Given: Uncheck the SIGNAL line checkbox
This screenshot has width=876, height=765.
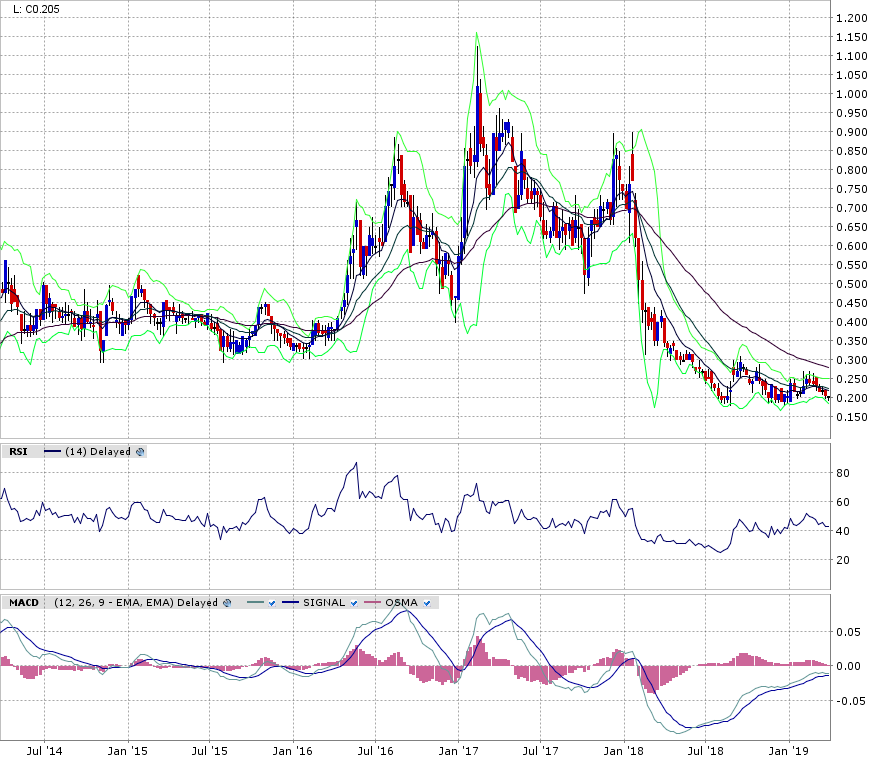Looking at the screenshot, I should (x=353, y=603).
